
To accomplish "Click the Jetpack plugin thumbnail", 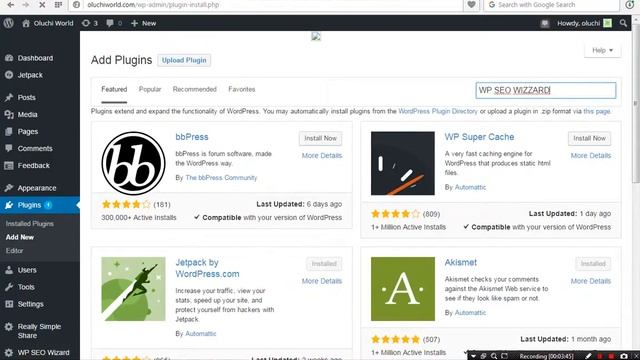I will (133, 289).
